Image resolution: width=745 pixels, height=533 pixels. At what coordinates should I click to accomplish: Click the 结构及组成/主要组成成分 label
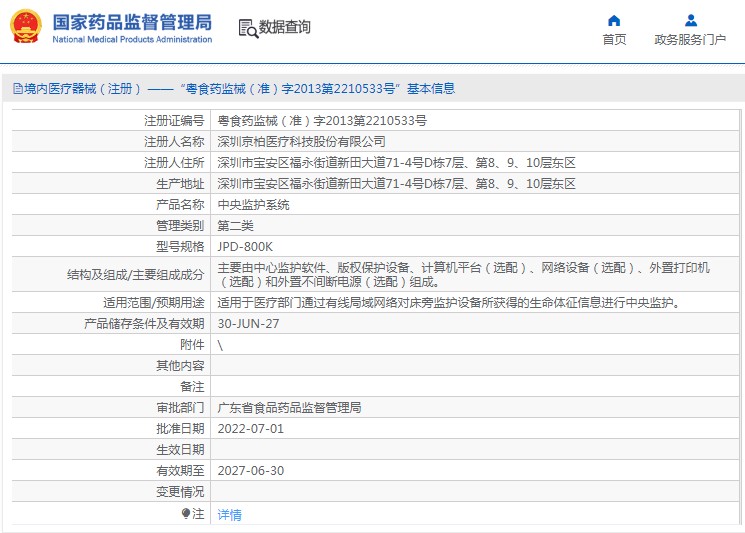tap(135, 275)
